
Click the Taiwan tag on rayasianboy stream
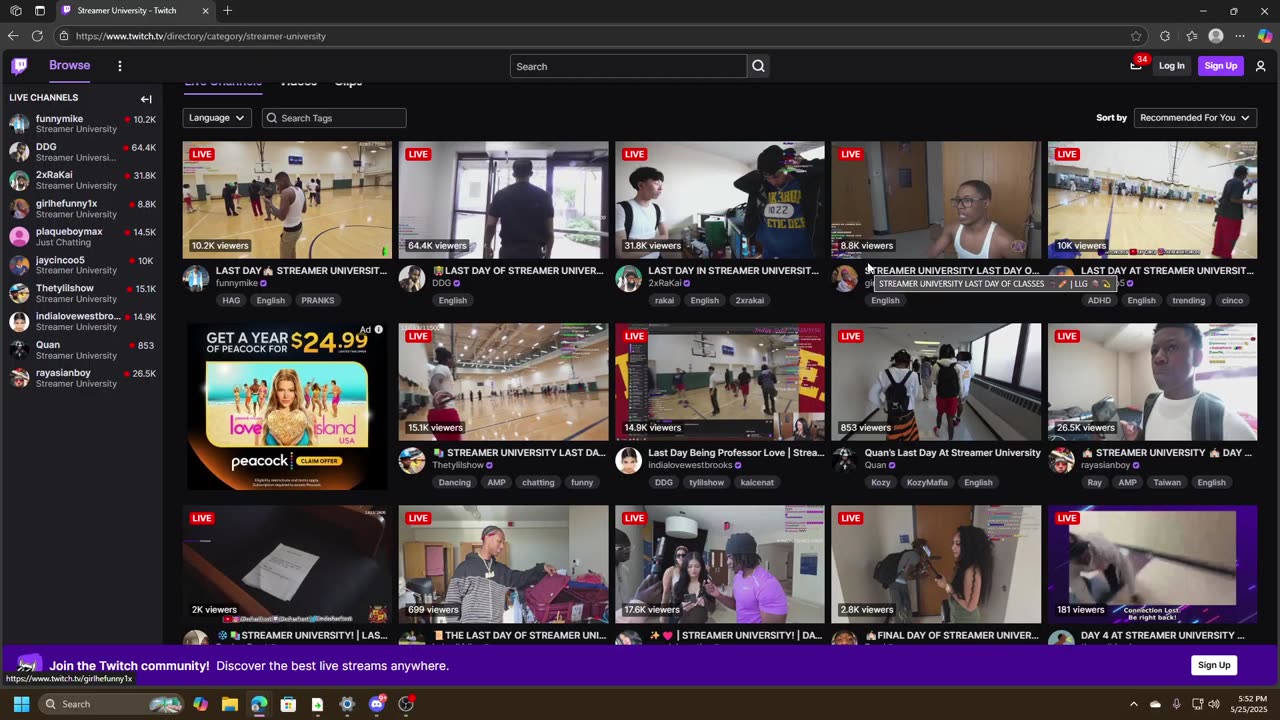pos(1167,482)
